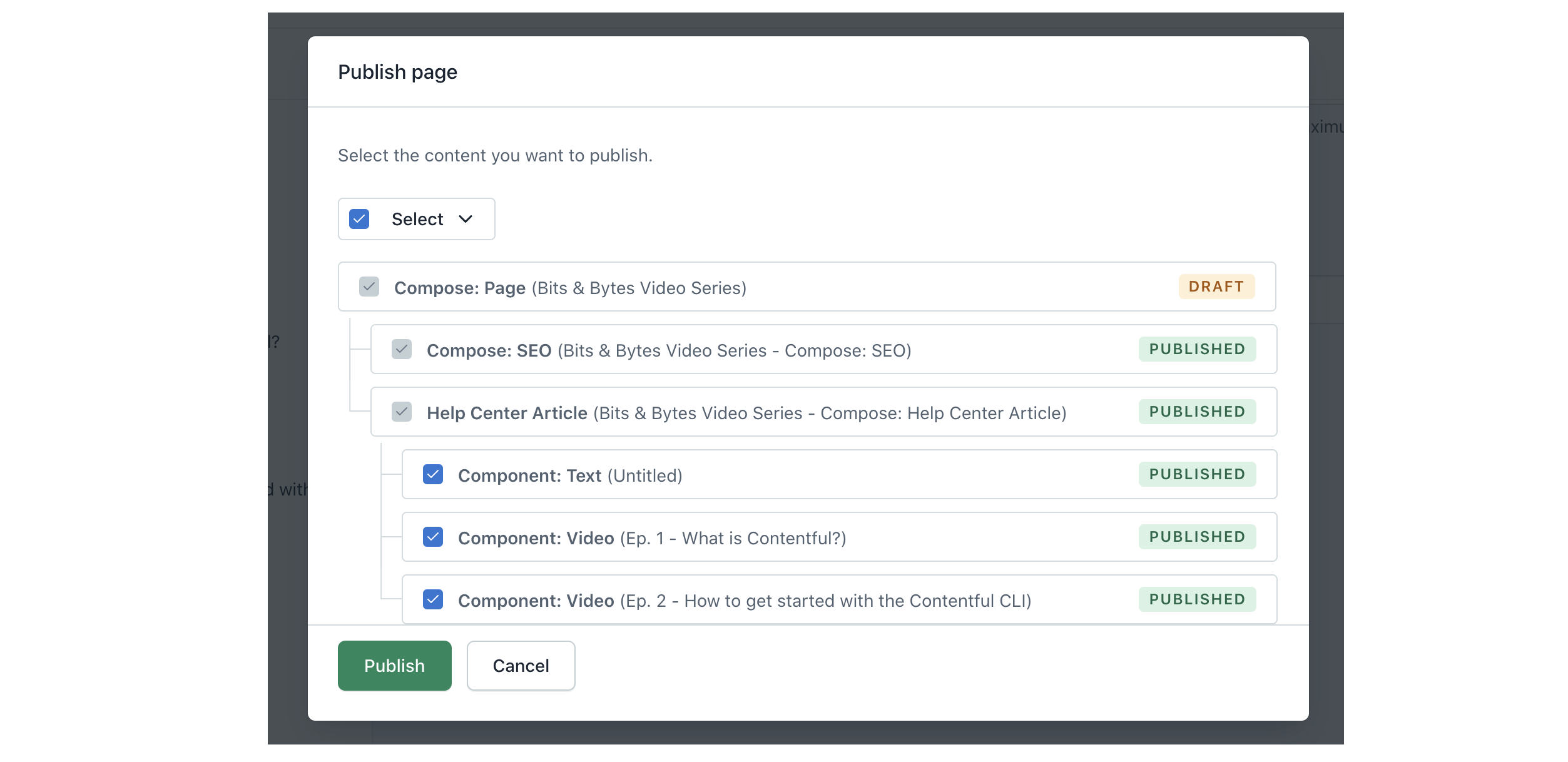
Task: Click the Compose: SEO row checkbox
Action: tap(402, 349)
